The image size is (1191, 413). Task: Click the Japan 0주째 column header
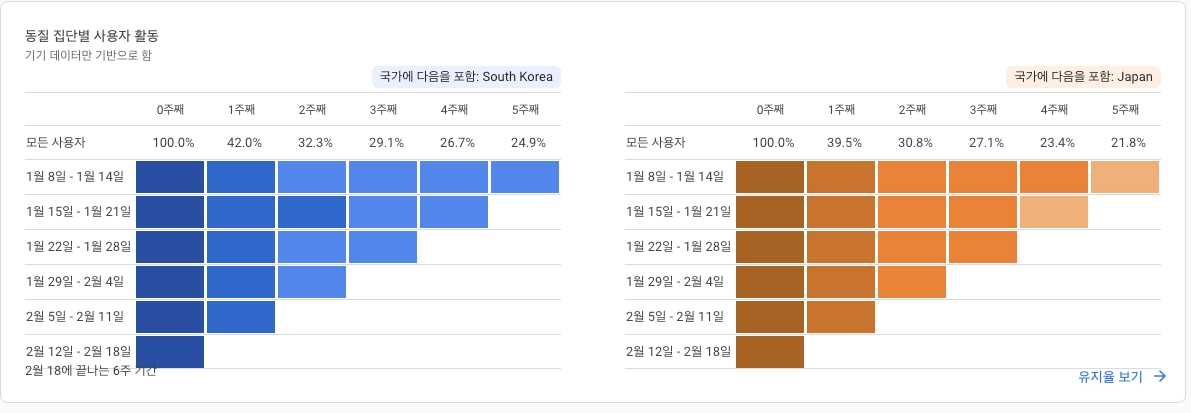(x=770, y=110)
